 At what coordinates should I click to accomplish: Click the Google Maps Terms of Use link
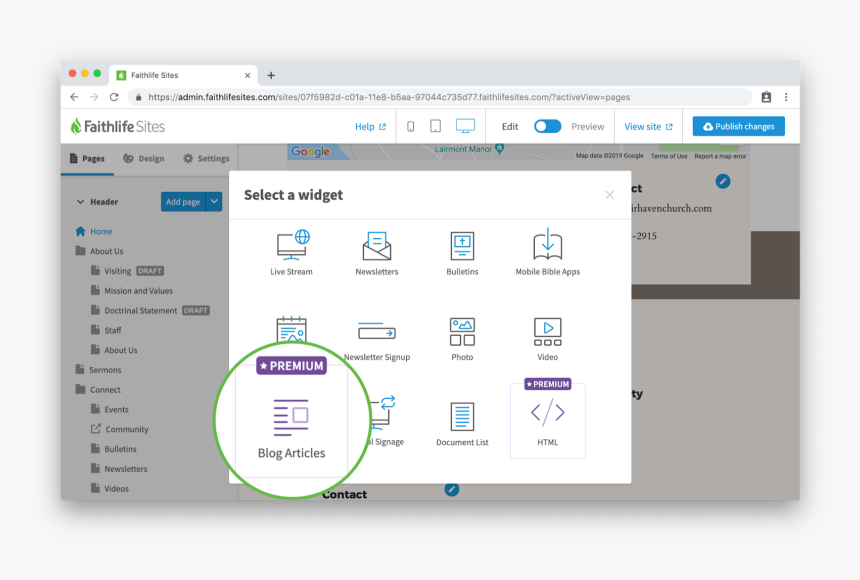click(669, 156)
